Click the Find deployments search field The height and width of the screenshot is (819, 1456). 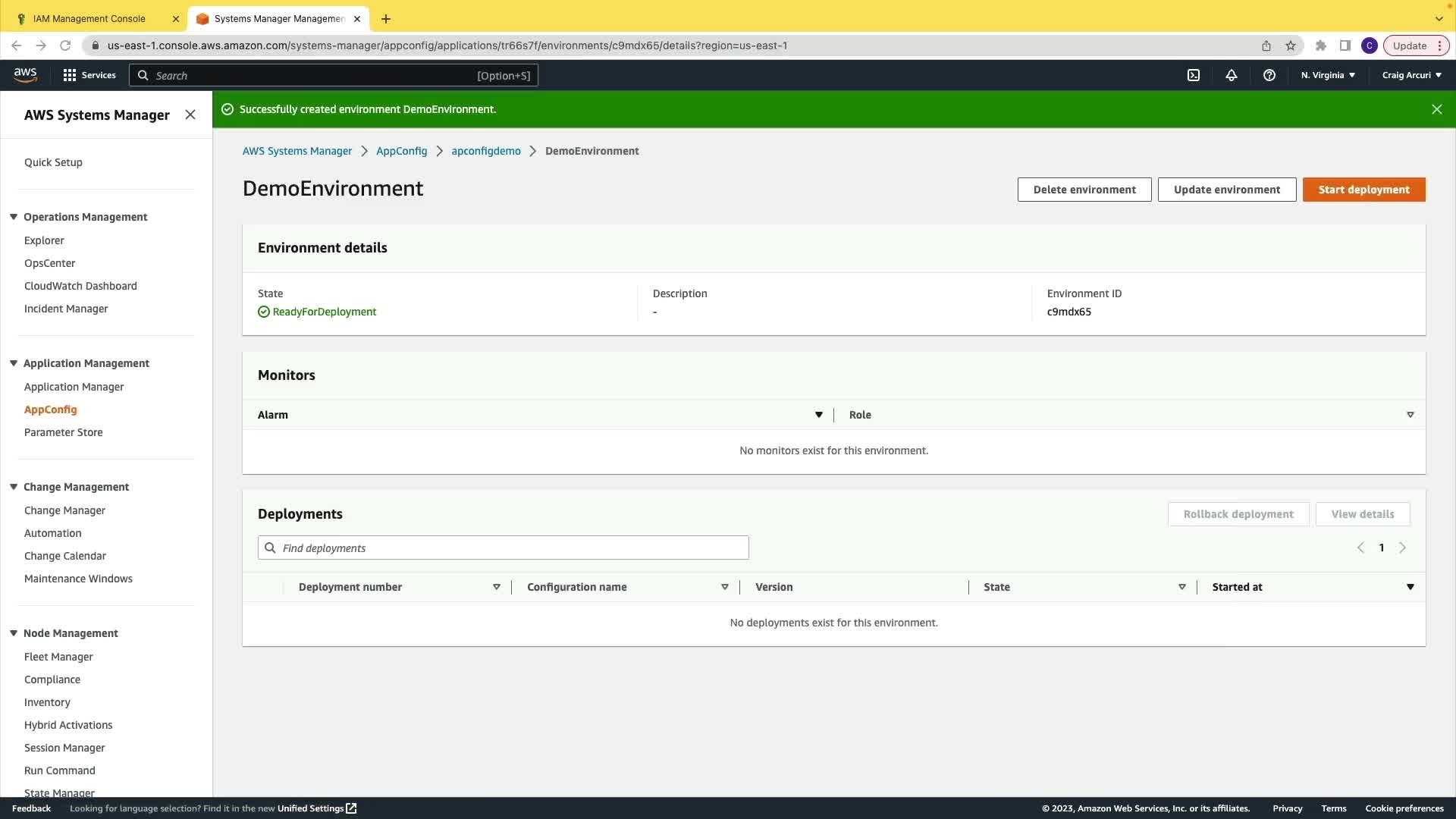point(504,548)
